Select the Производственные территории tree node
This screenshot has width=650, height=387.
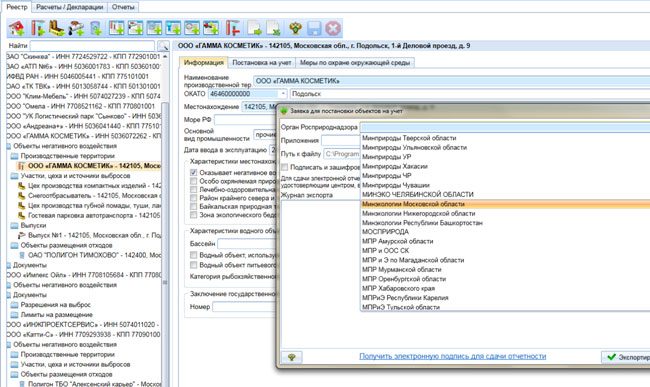(x=68, y=156)
